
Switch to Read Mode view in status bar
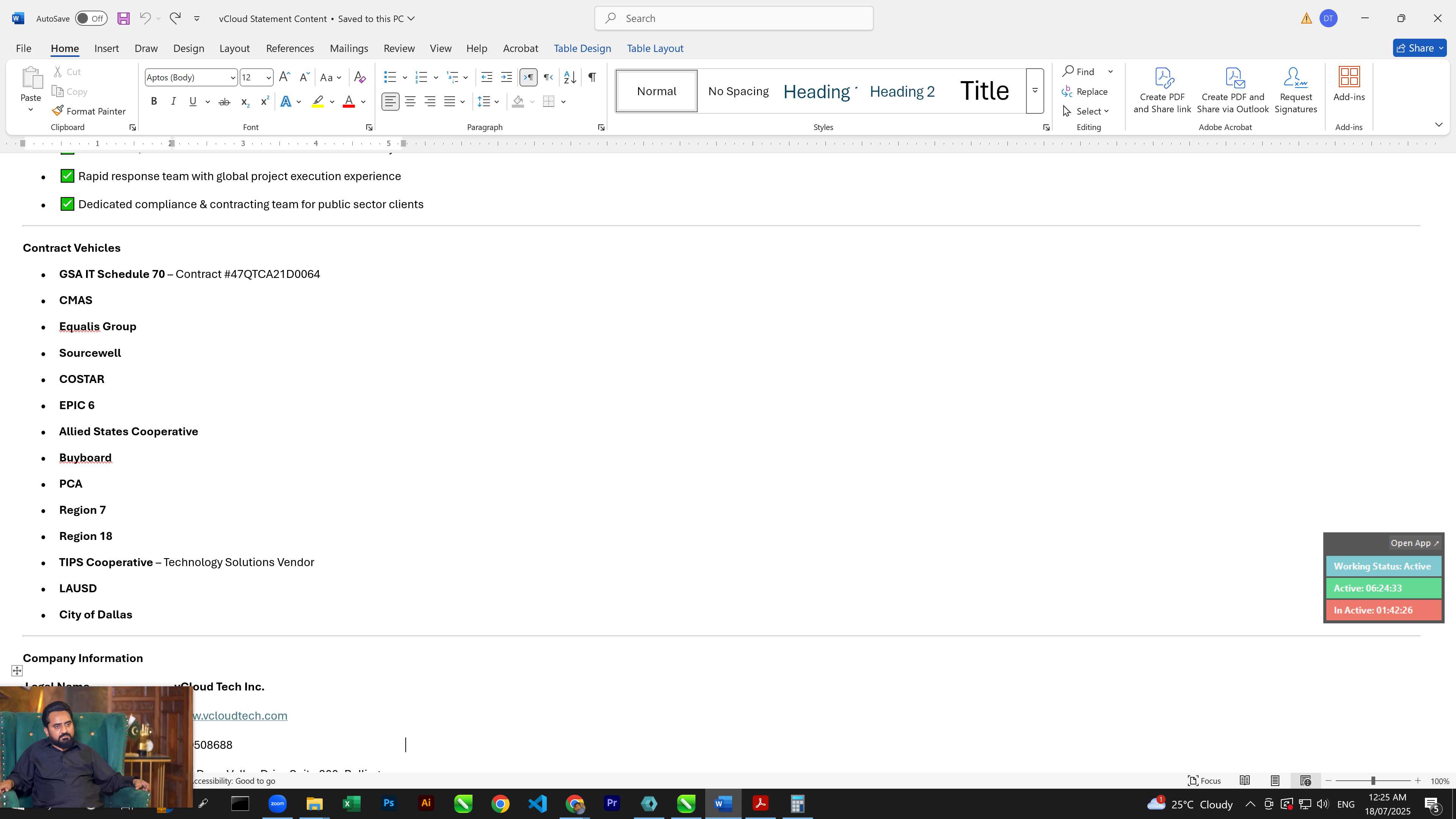tap(1244, 781)
